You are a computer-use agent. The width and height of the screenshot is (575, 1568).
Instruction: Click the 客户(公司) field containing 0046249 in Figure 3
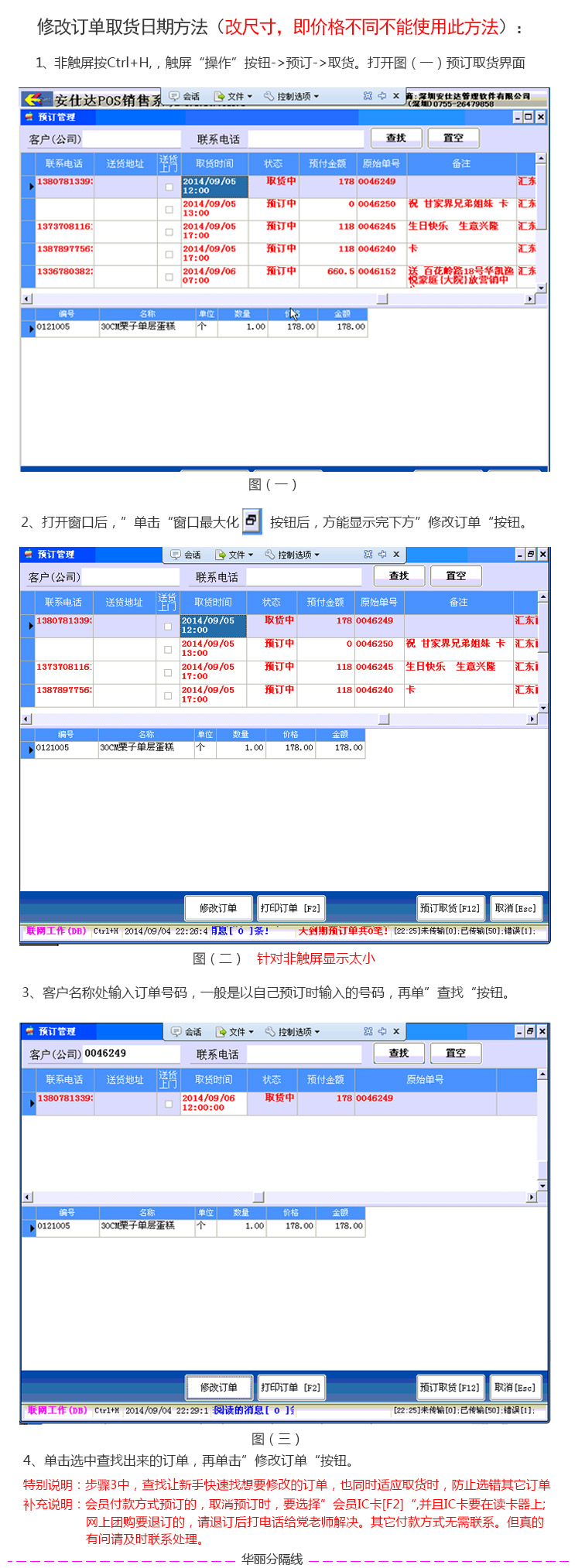(131, 1054)
